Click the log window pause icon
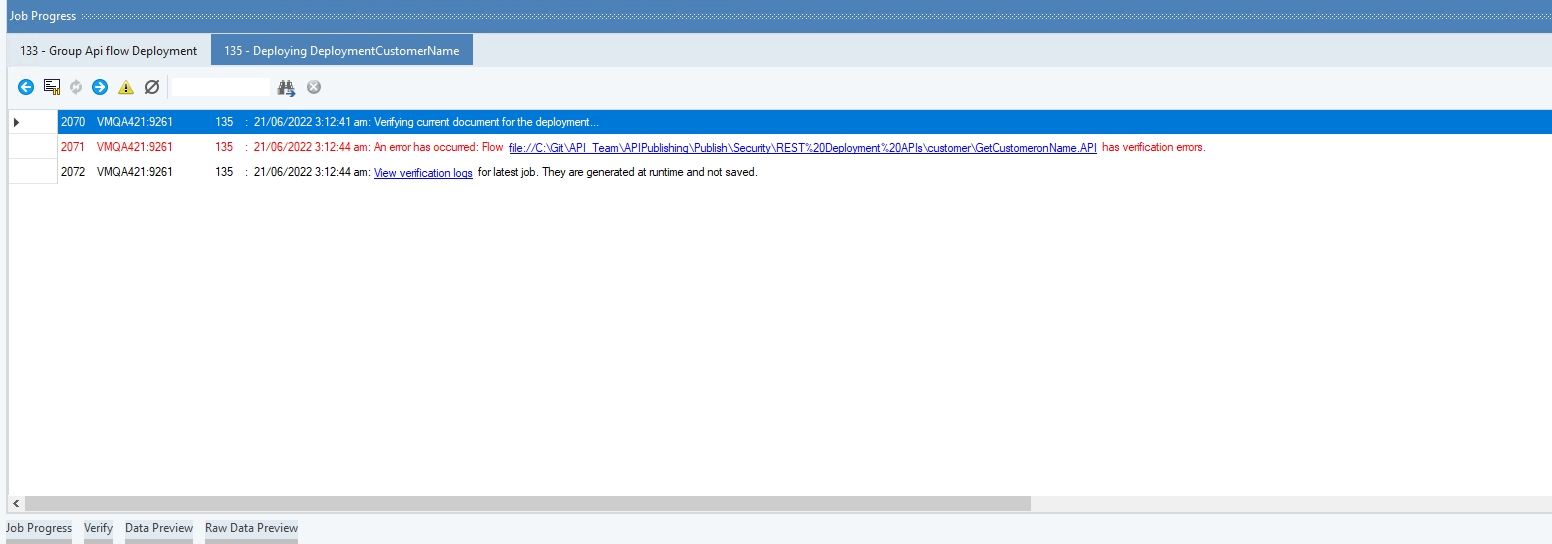Screen dimensions: 1552x544 click(x=52, y=87)
